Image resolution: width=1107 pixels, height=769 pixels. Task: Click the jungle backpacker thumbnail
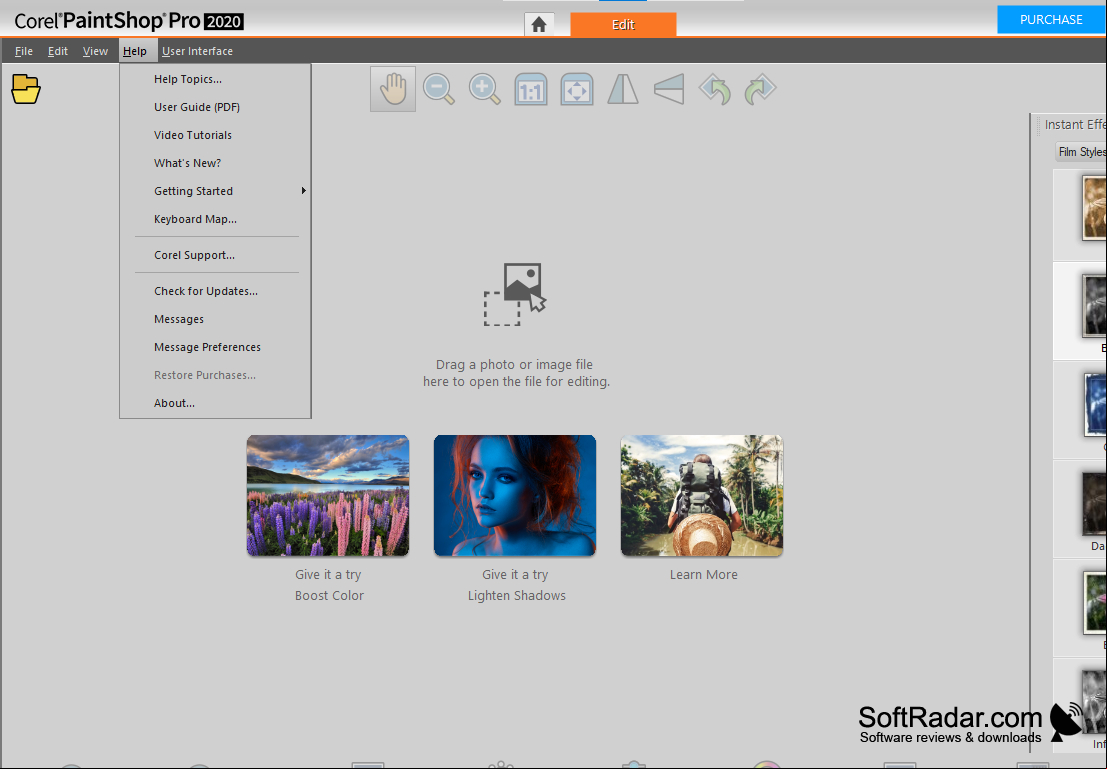pyautogui.click(x=702, y=496)
